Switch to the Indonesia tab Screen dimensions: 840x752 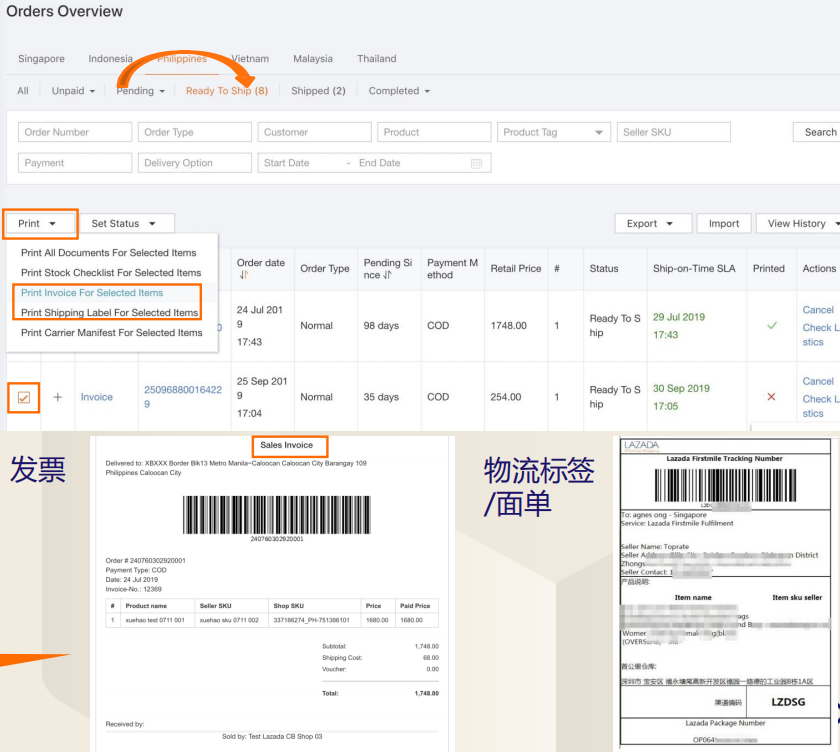(x=110, y=59)
